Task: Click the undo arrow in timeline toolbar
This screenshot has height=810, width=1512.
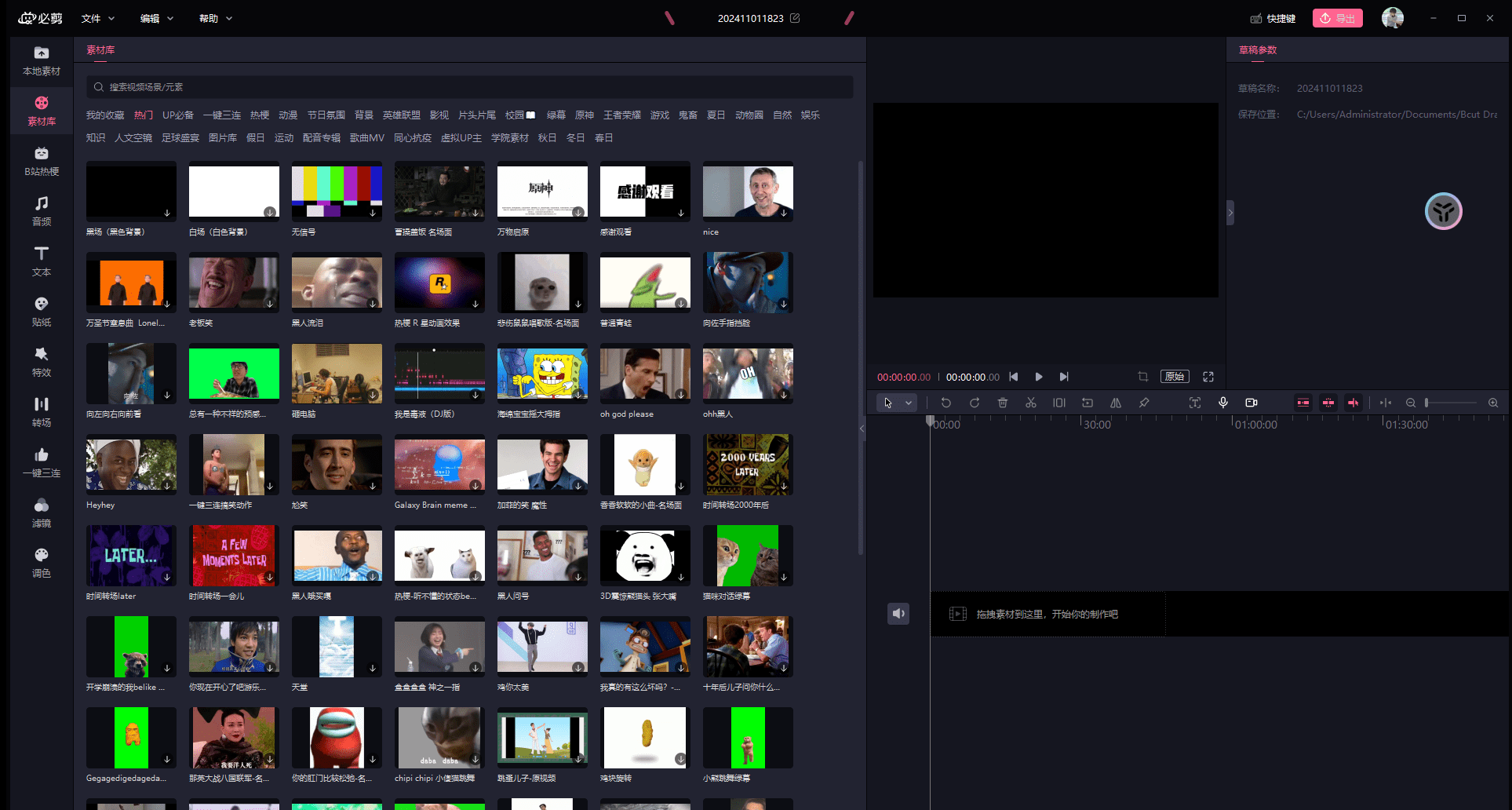Action: 946,403
